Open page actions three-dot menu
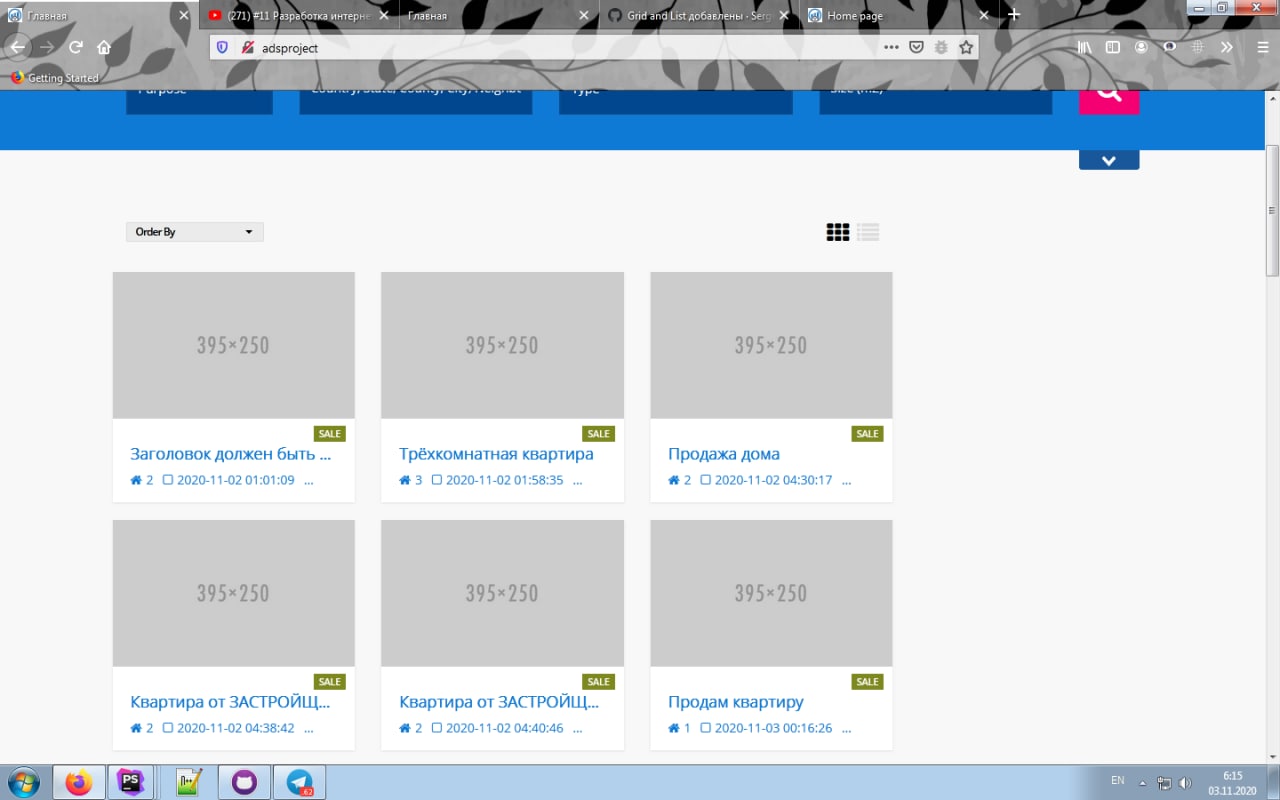The image size is (1280, 800). [x=892, y=47]
